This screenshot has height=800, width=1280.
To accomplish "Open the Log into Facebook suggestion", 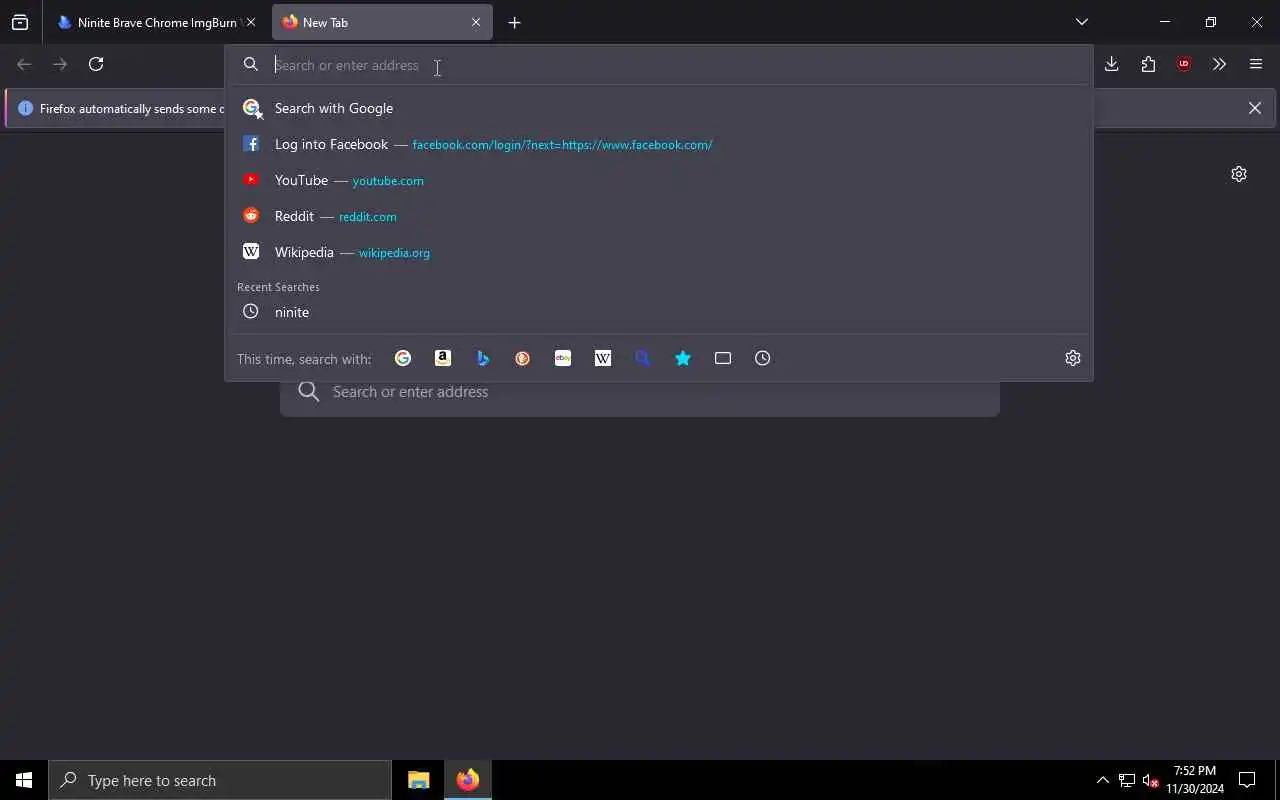I will tap(659, 144).
